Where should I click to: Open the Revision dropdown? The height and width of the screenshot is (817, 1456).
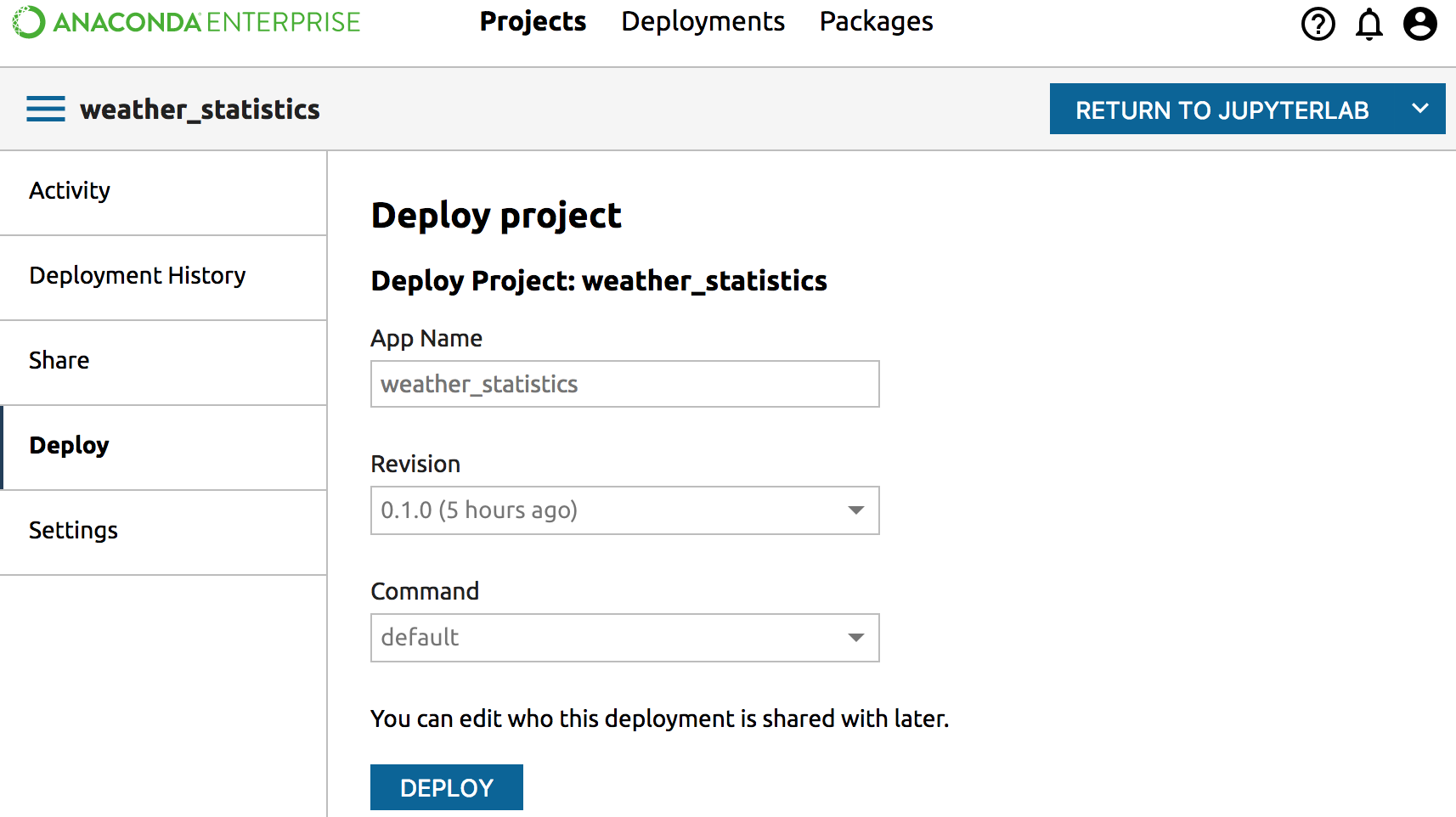click(855, 510)
